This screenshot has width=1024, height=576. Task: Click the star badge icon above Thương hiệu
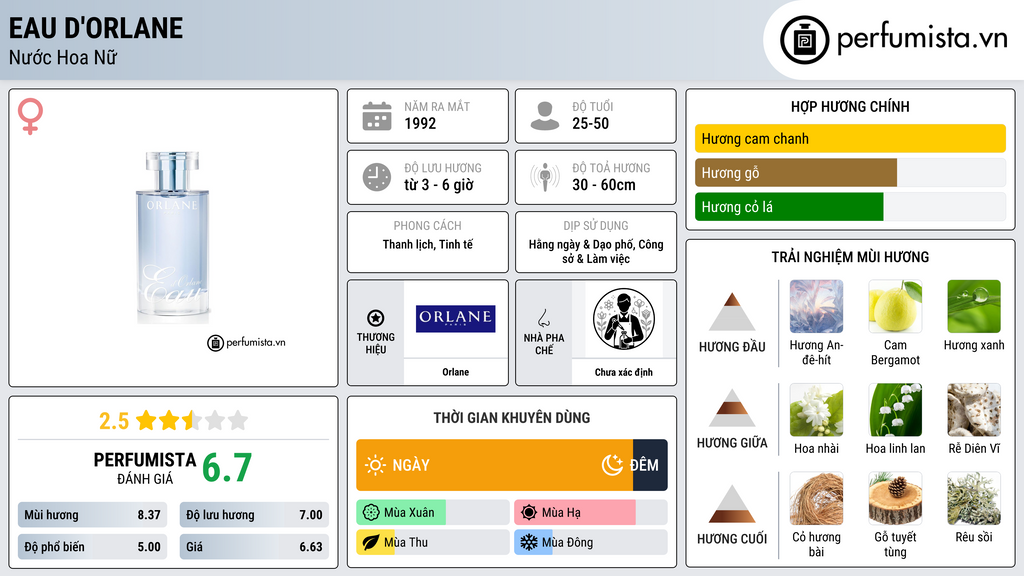376,318
